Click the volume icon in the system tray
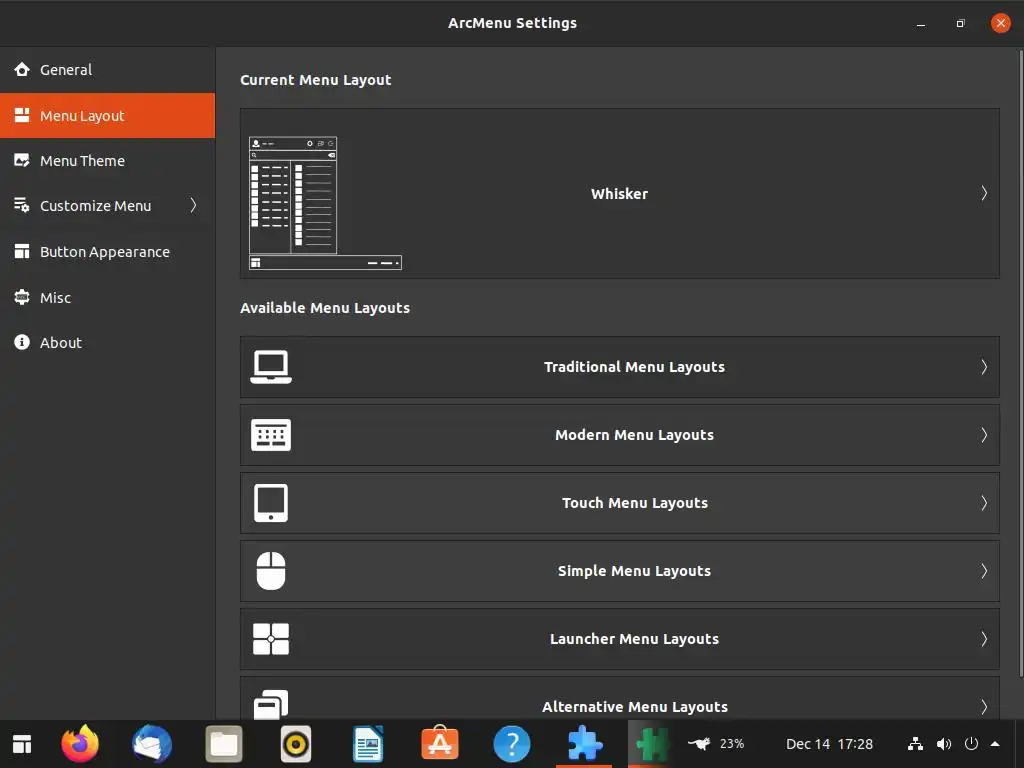This screenshot has height=768, width=1024. 944,744
